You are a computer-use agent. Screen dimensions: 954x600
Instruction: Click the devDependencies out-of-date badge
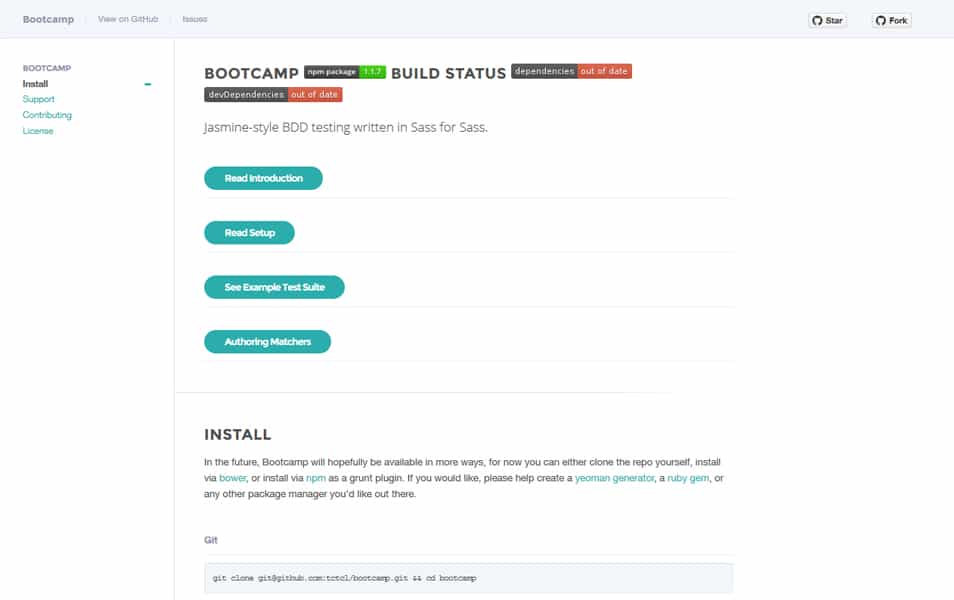(272, 93)
